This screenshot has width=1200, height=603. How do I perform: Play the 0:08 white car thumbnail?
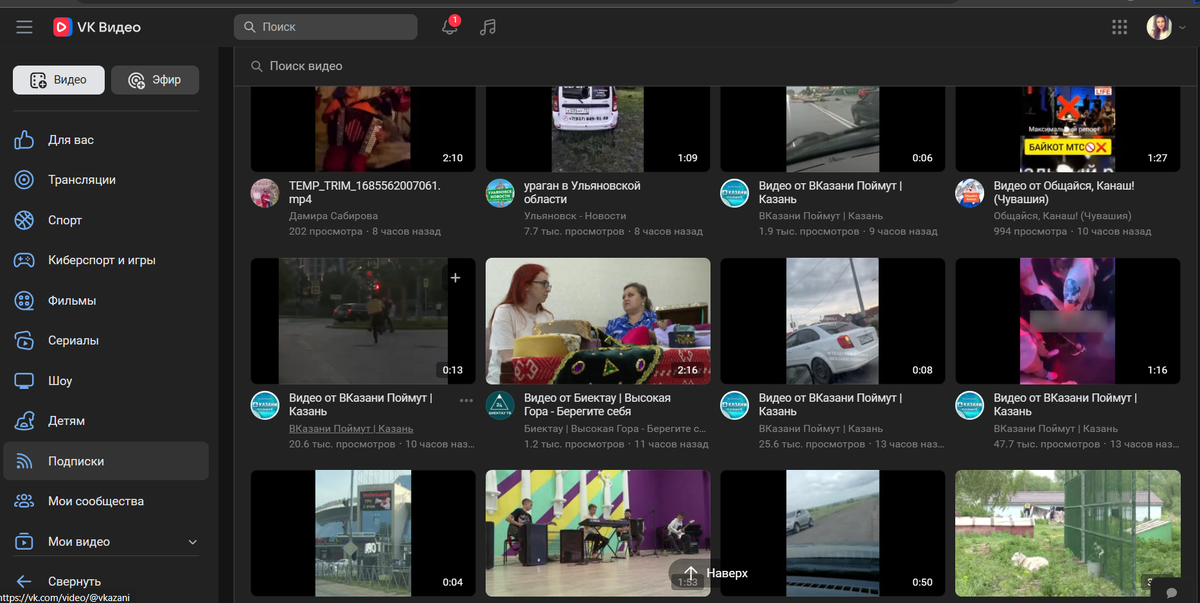pos(833,321)
